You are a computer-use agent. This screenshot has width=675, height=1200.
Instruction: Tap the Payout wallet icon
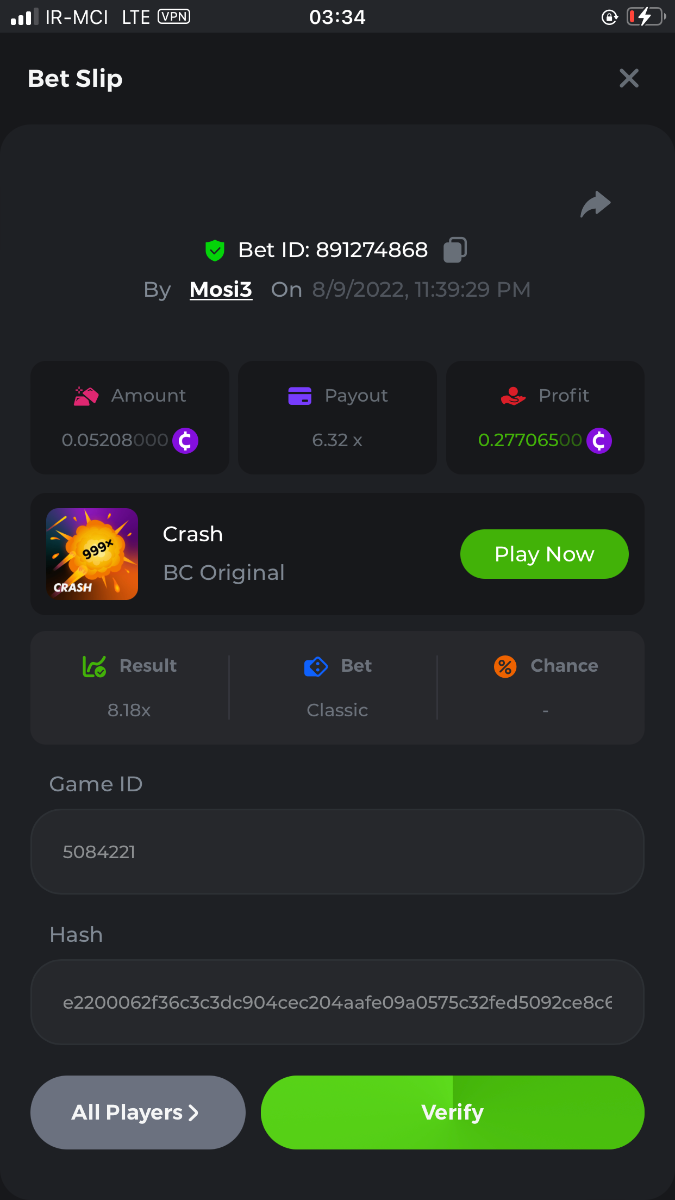click(300, 396)
